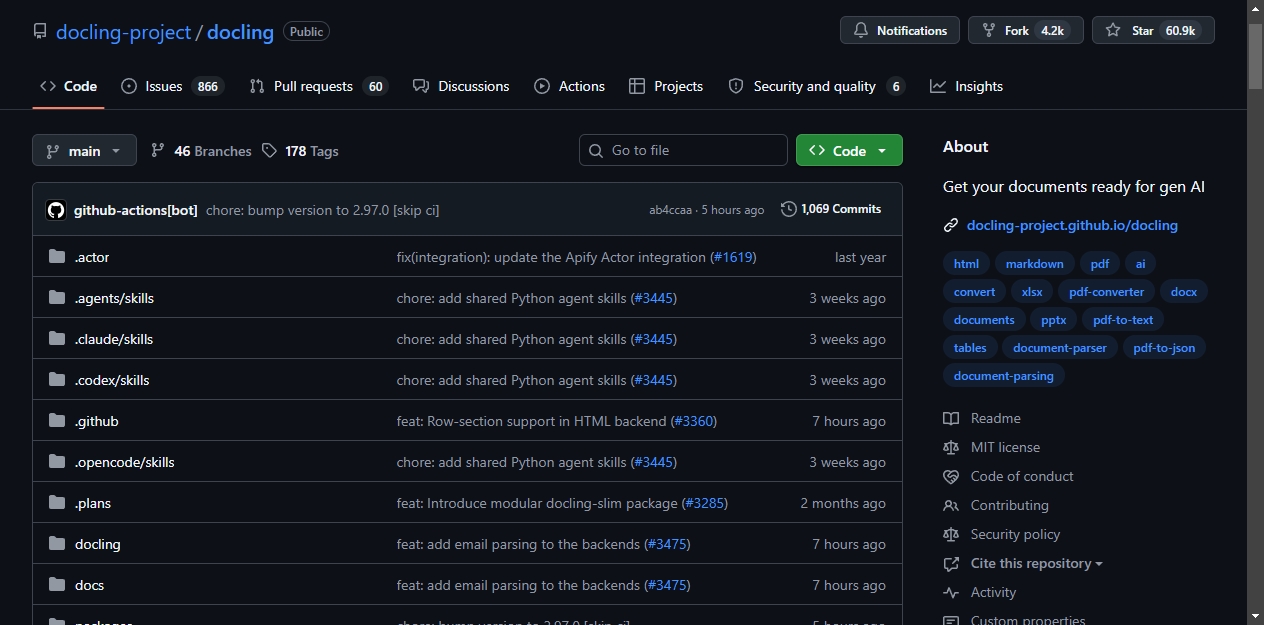Click the scrollbar down arrow
The width and height of the screenshot is (1264, 625).
pos(1256,616)
